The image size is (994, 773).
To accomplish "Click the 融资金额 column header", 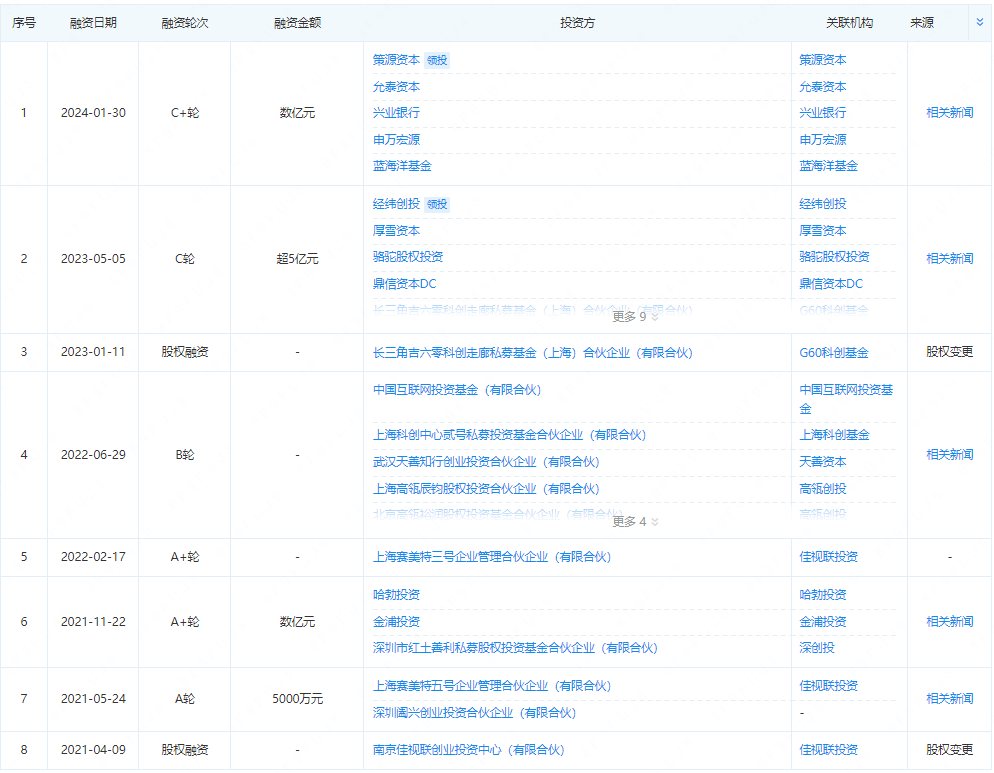I will click(x=297, y=23).
